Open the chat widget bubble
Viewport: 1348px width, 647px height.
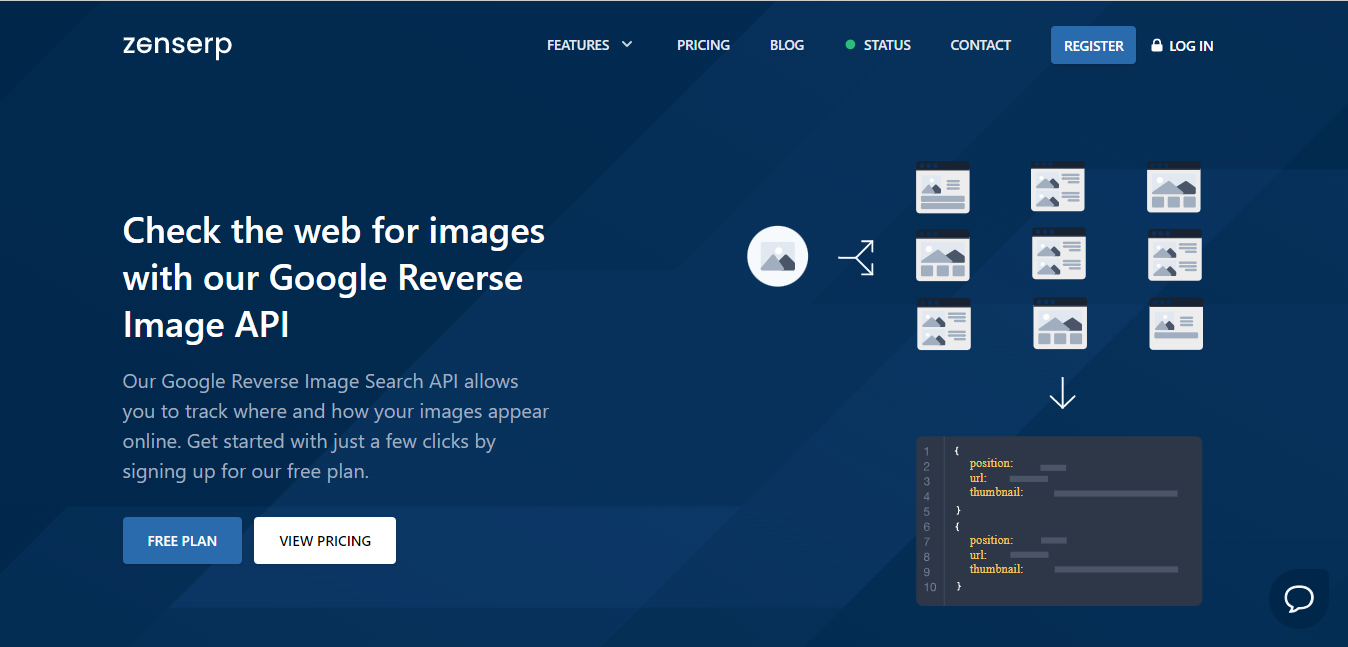(1299, 599)
